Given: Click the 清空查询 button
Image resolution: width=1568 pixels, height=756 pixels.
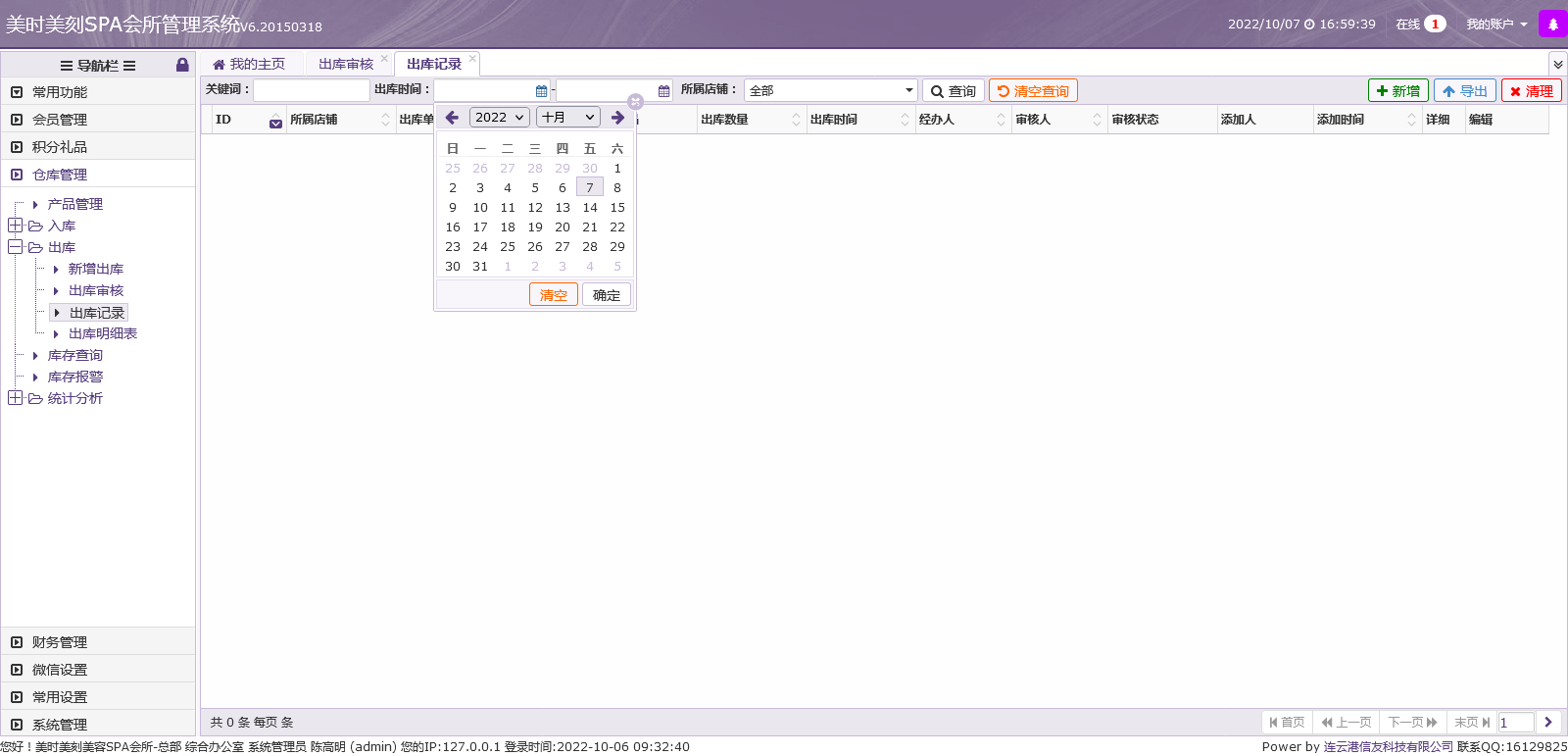Looking at the screenshot, I should tap(1033, 91).
